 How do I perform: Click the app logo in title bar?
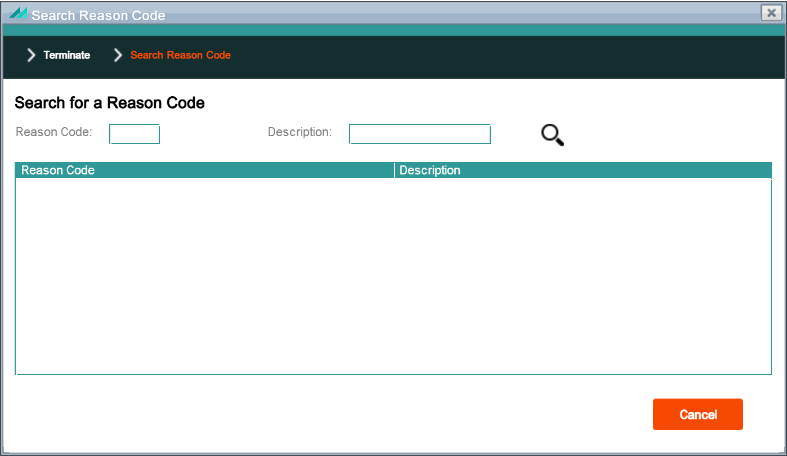click(18, 13)
